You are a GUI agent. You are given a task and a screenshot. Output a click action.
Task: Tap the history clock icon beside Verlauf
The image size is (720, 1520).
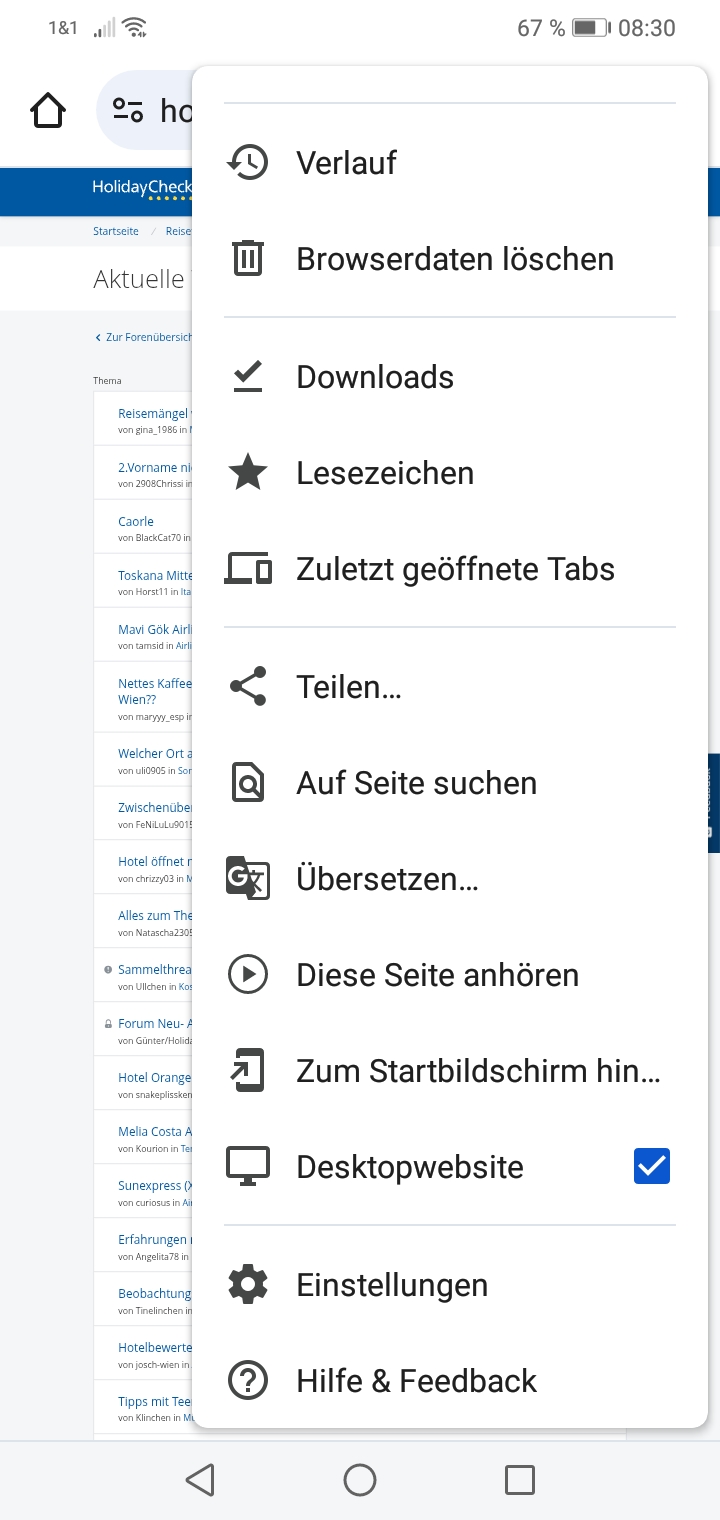pyautogui.click(x=248, y=162)
